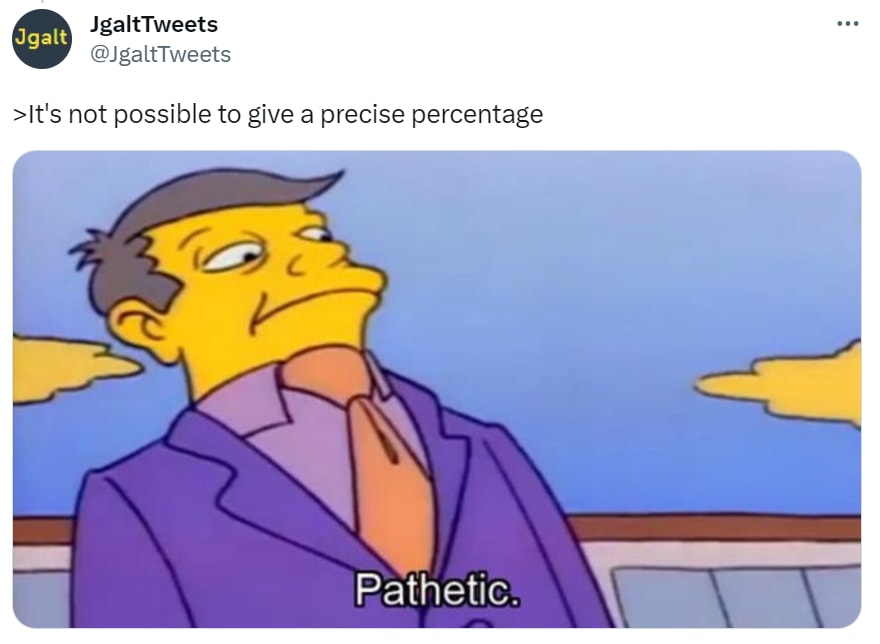
Task: Open the Skinner meme image
Action: pyautogui.click(x=437, y=389)
